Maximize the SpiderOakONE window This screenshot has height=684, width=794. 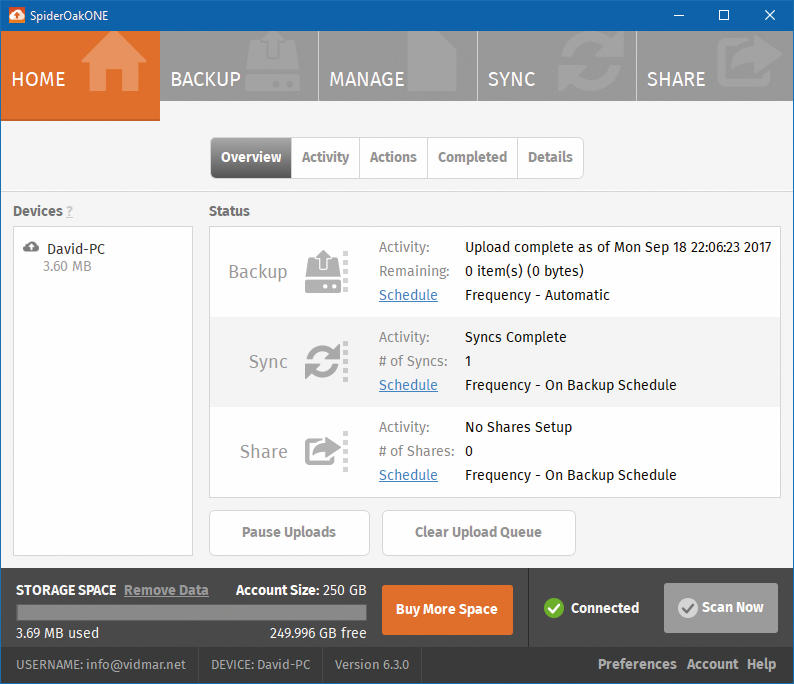[724, 15]
